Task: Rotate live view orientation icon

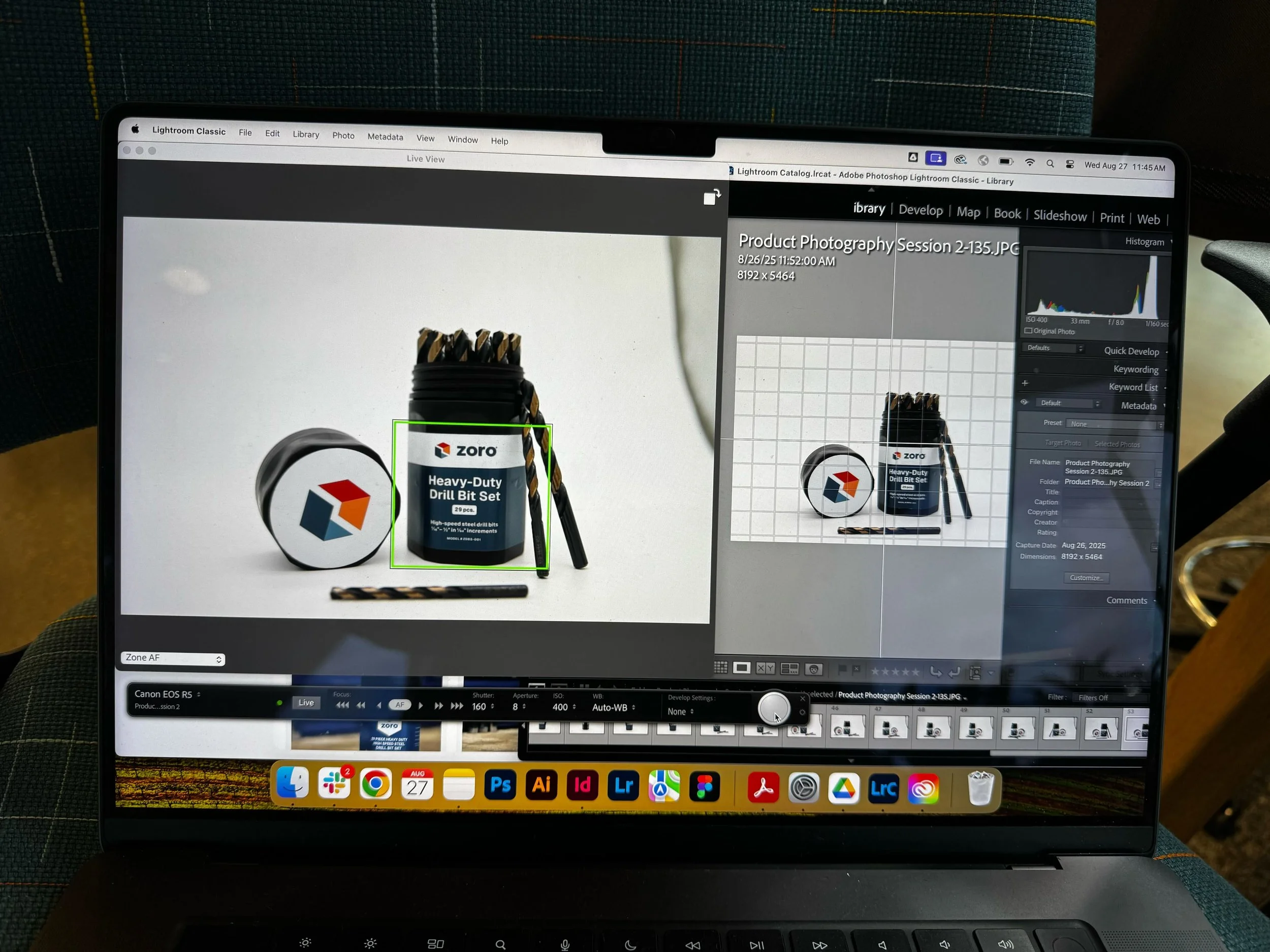Action: (712, 197)
